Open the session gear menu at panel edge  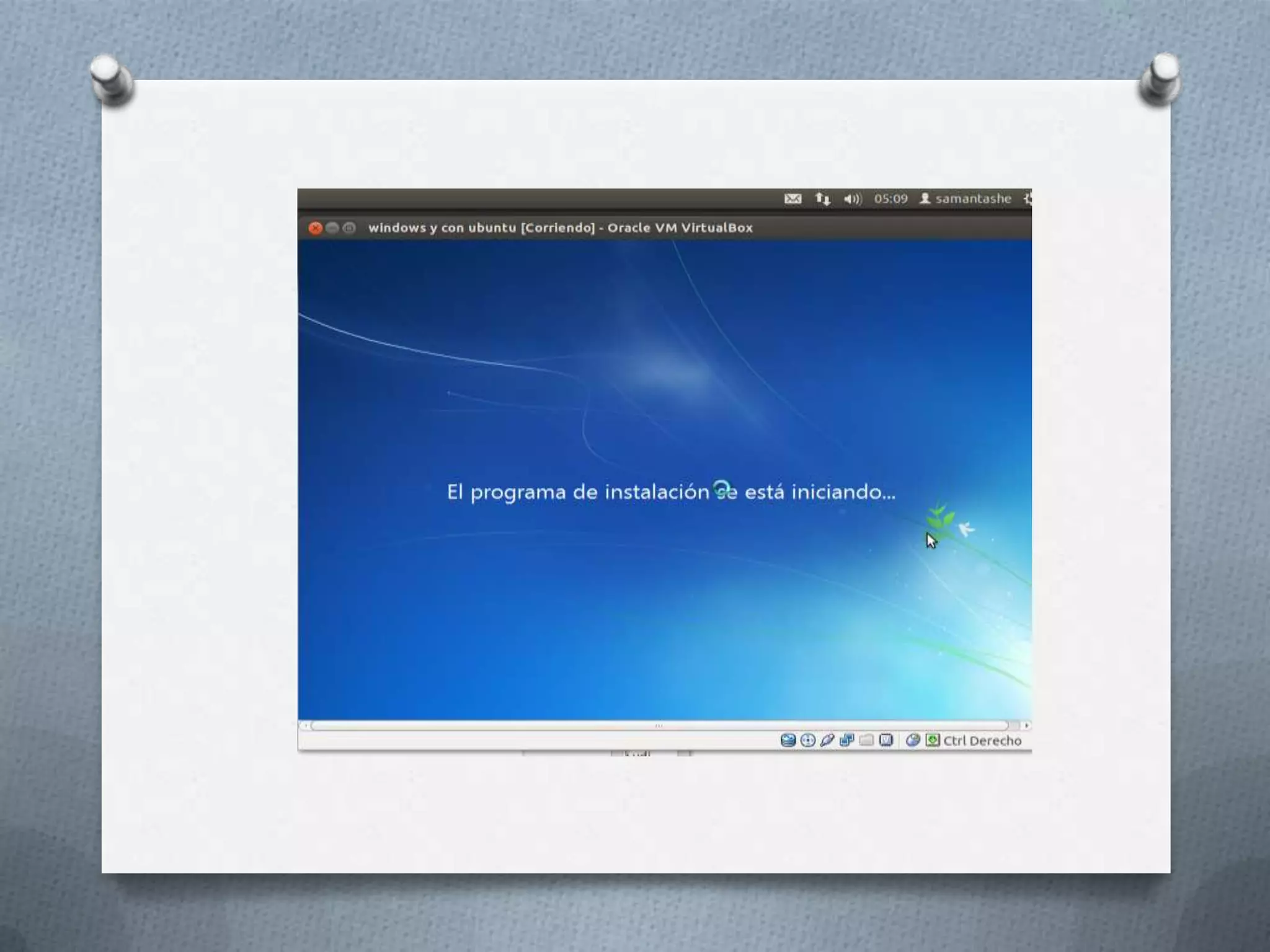1028,198
